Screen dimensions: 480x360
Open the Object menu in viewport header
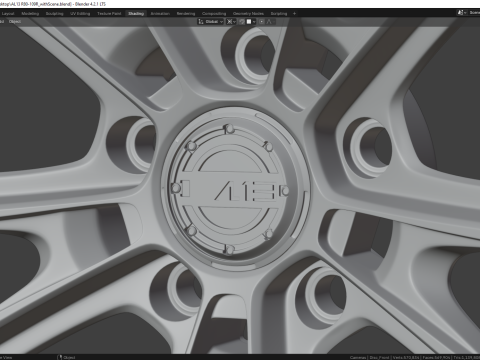pyautogui.click(x=15, y=22)
